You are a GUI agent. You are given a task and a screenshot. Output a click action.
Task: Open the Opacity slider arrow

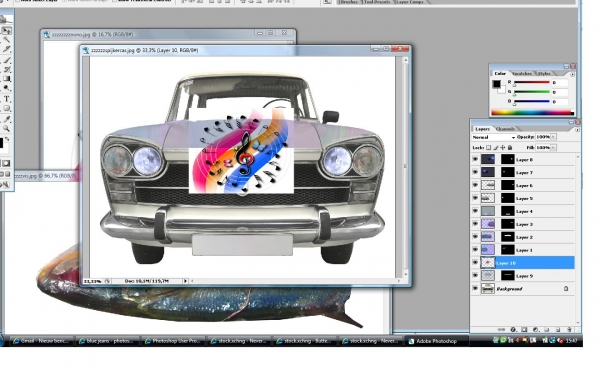pyautogui.click(x=553, y=137)
